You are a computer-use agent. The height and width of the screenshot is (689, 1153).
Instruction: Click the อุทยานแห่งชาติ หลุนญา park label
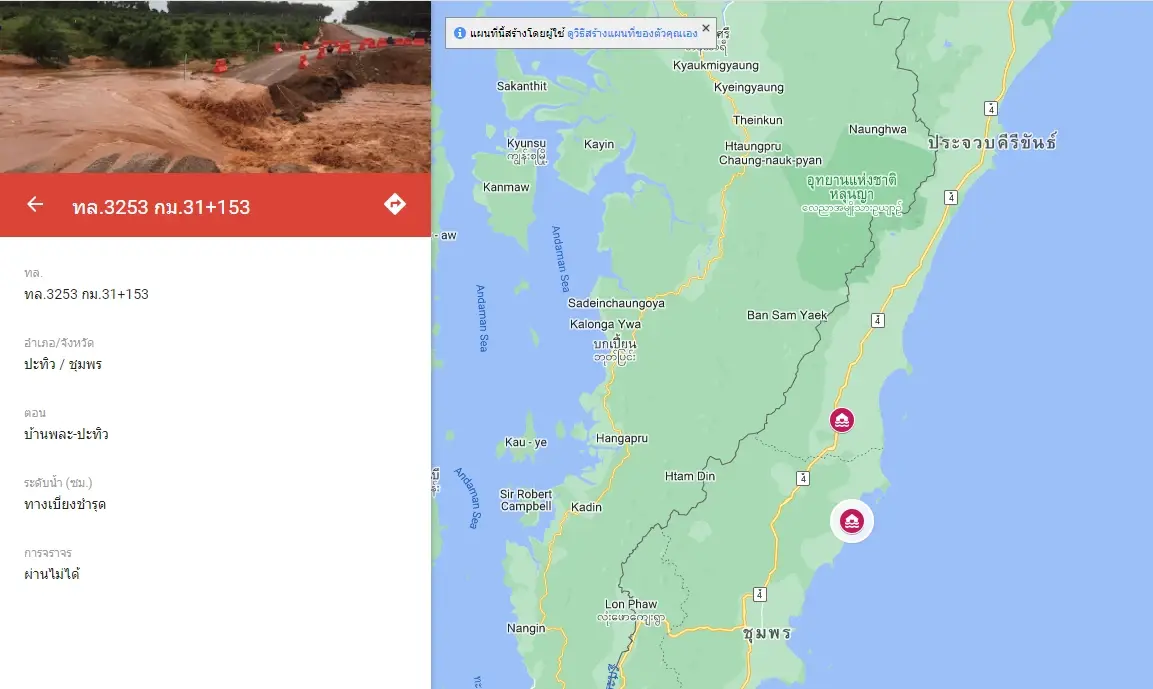click(x=852, y=187)
